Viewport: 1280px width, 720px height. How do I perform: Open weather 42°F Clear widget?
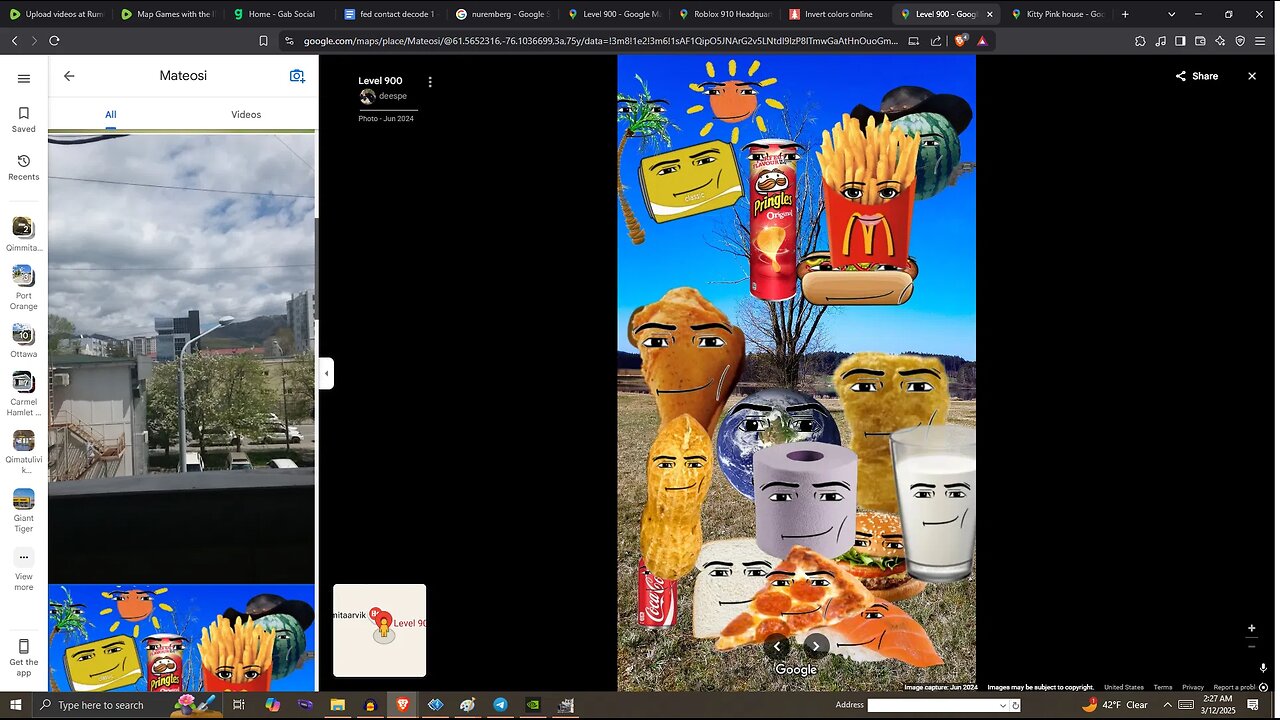(x=1115, y=705)
